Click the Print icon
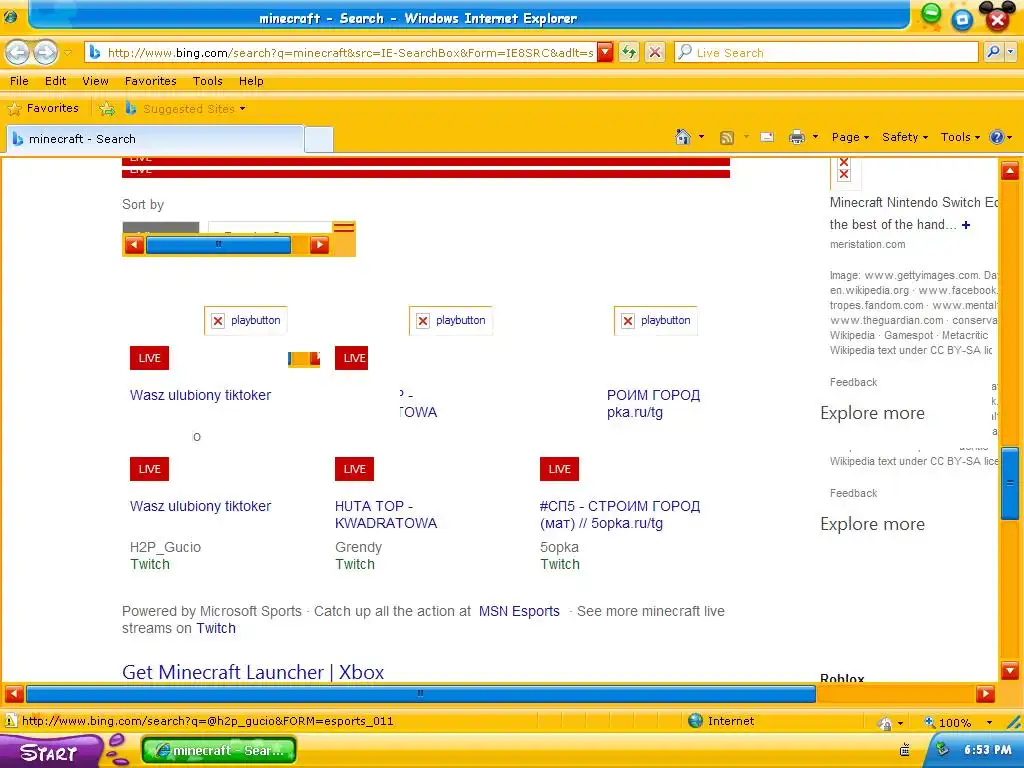The height and width of the screenshot is (768, 1024). tap(797, 137)
